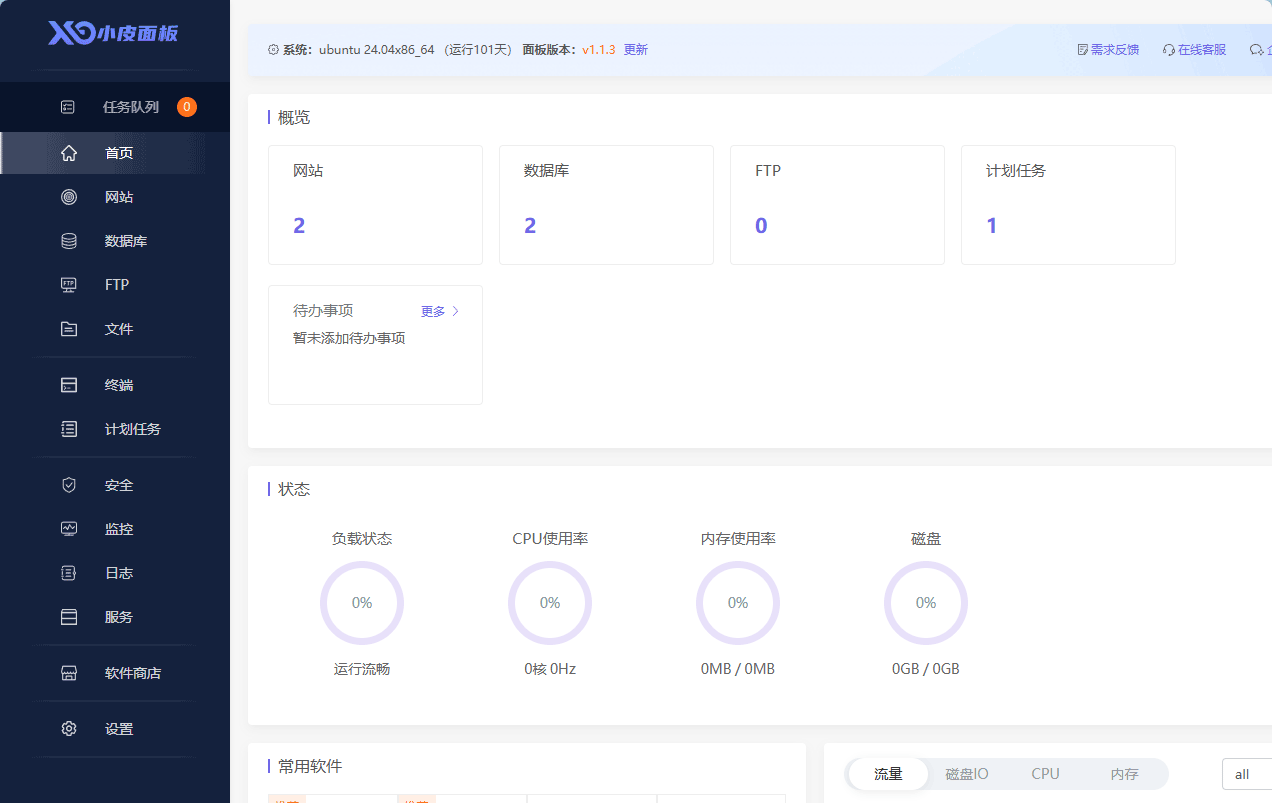The image size is (1272, 803).
Task: Click the 小皮面板 logo
Action: click(x=113, y=33)
